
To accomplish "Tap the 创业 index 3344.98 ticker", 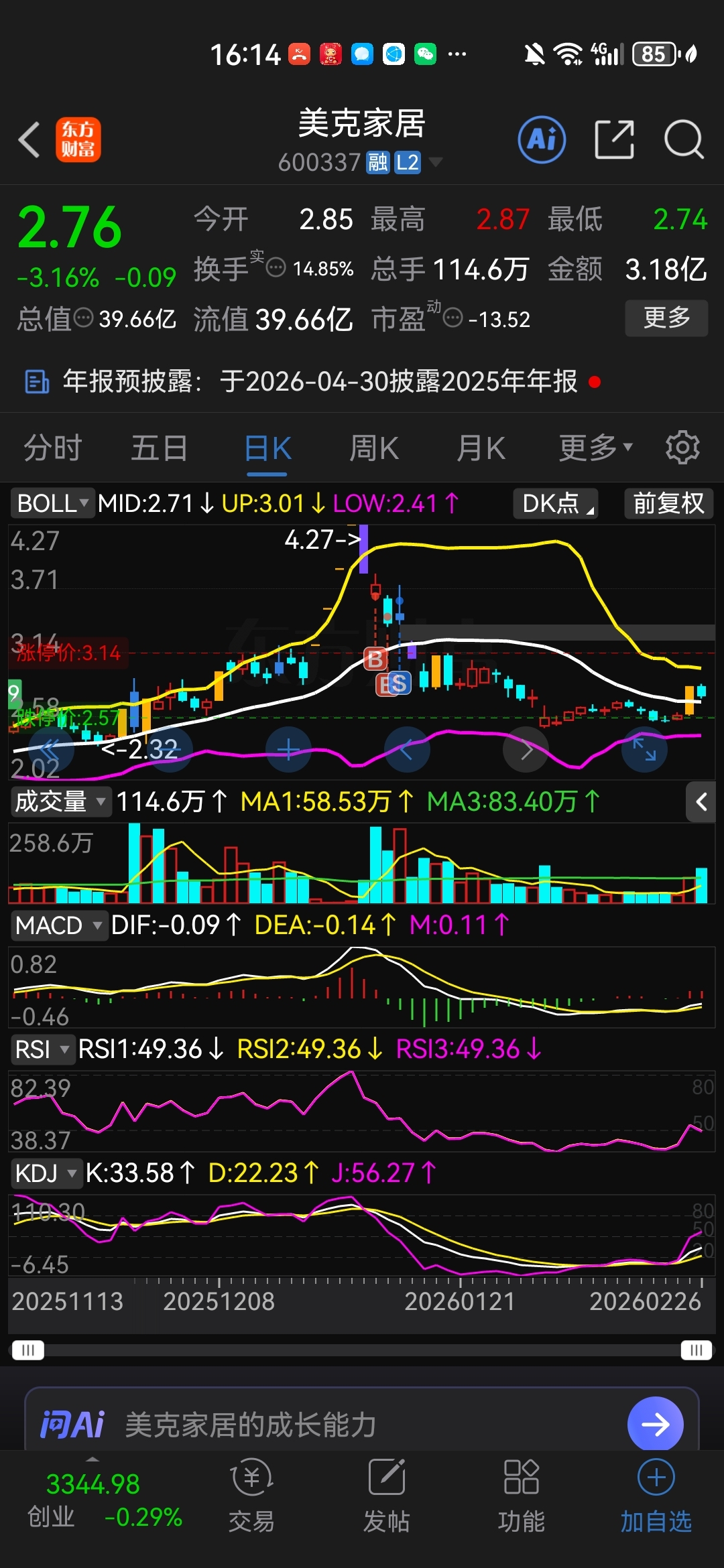I will click(x=104, y=1500).
